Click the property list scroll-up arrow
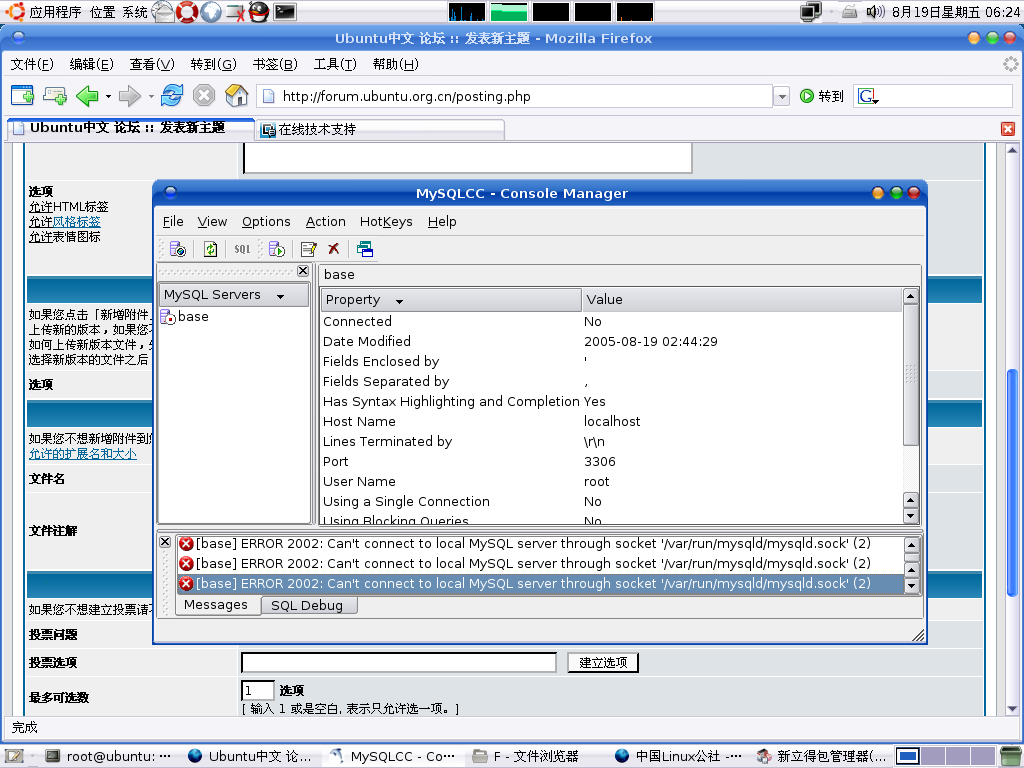This screenshot has width=1024, height=768. click(x=911, y=296)
